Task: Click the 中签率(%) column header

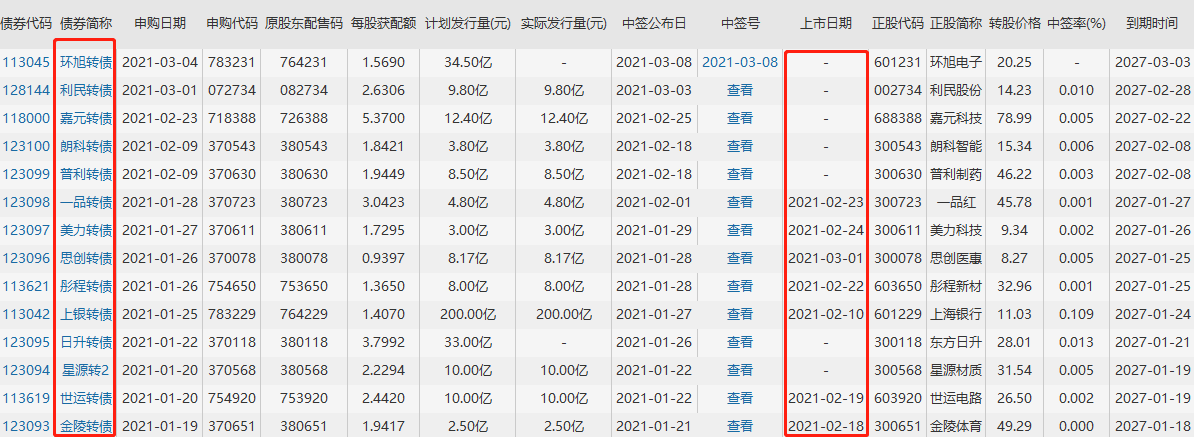Action: (1076, 24)
